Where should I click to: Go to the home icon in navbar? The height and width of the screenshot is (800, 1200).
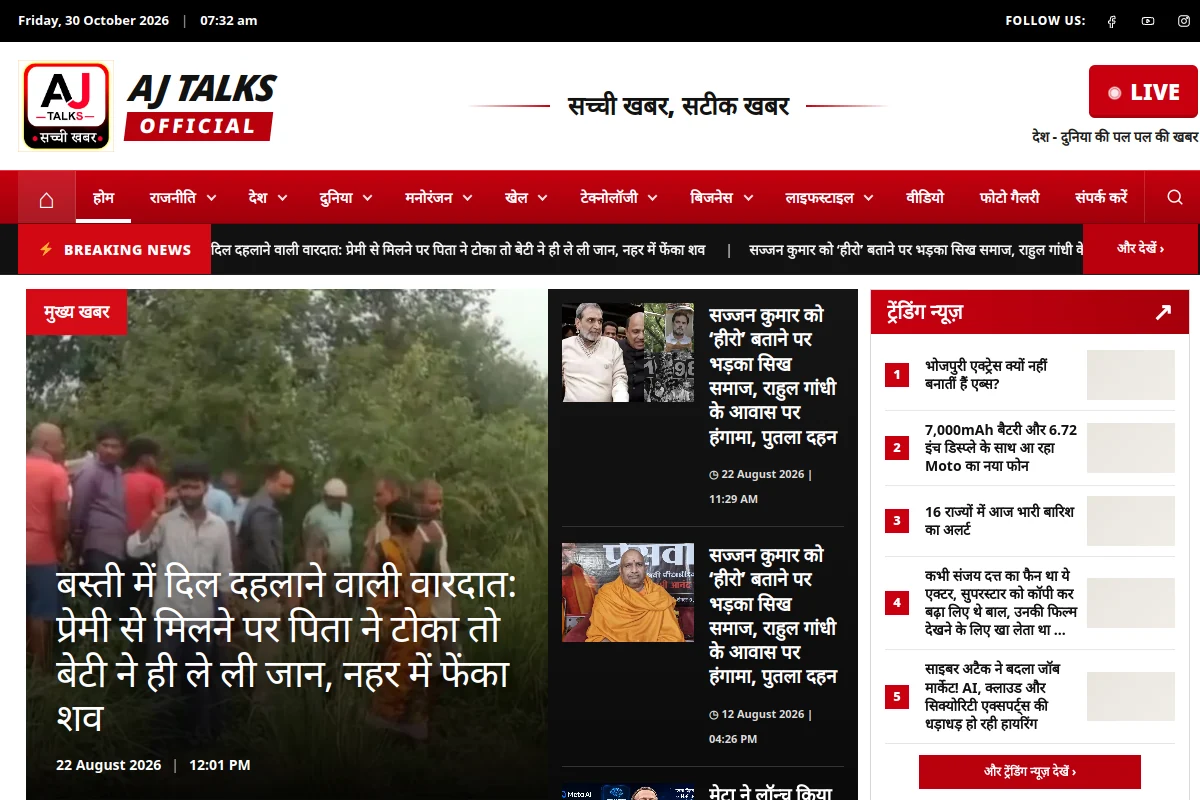pos(46,198)
